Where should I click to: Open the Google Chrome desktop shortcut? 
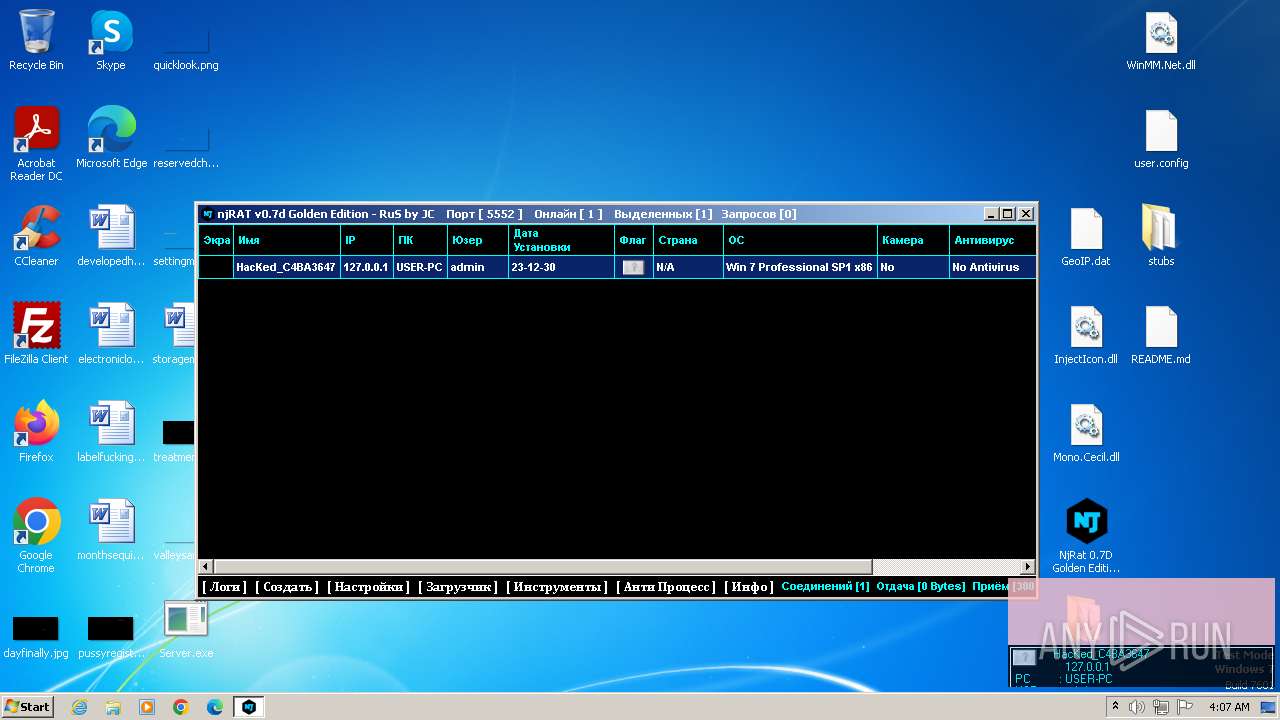36,536
